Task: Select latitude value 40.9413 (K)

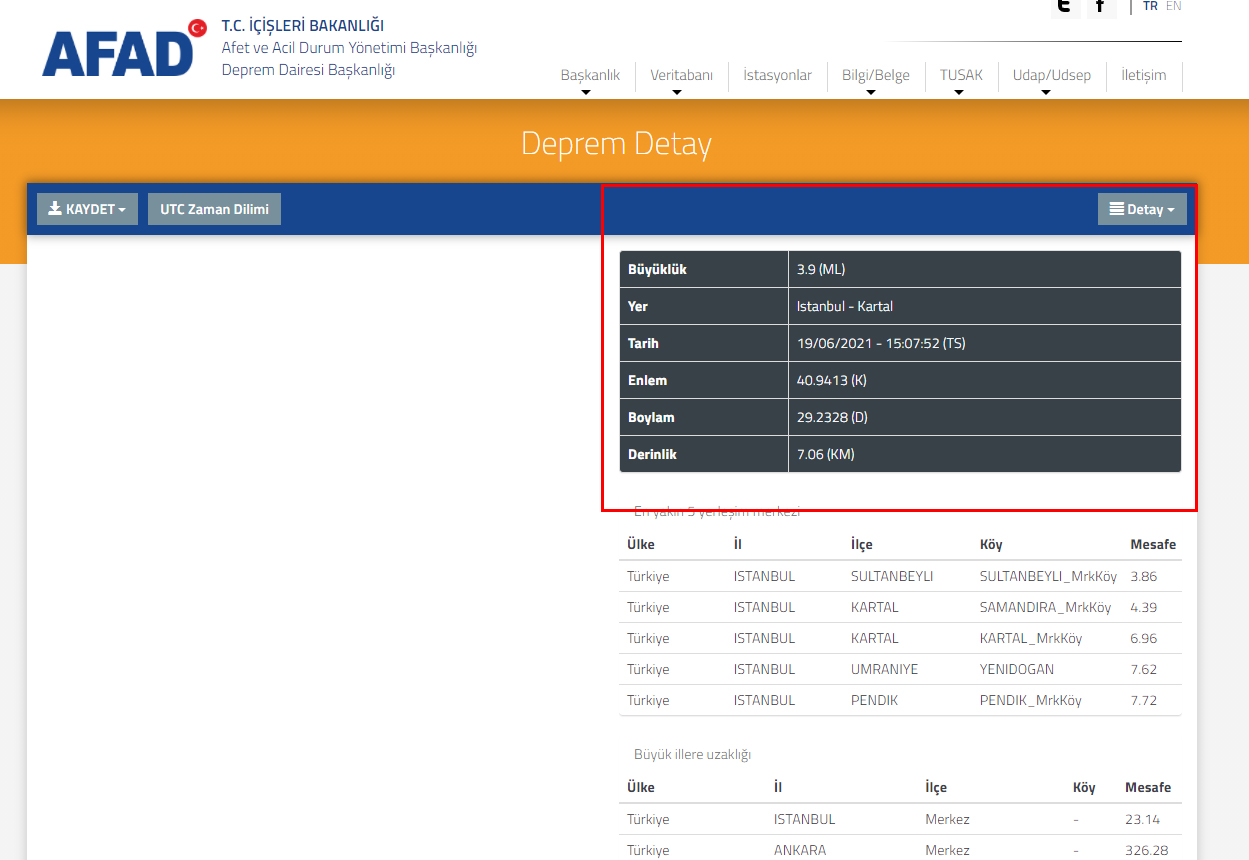Action: [x=832, y=380]
